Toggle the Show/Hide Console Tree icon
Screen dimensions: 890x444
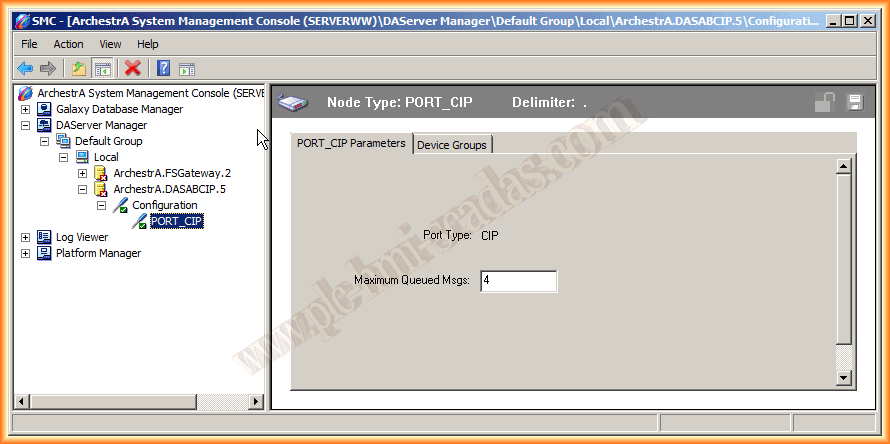tap(102, 68)
